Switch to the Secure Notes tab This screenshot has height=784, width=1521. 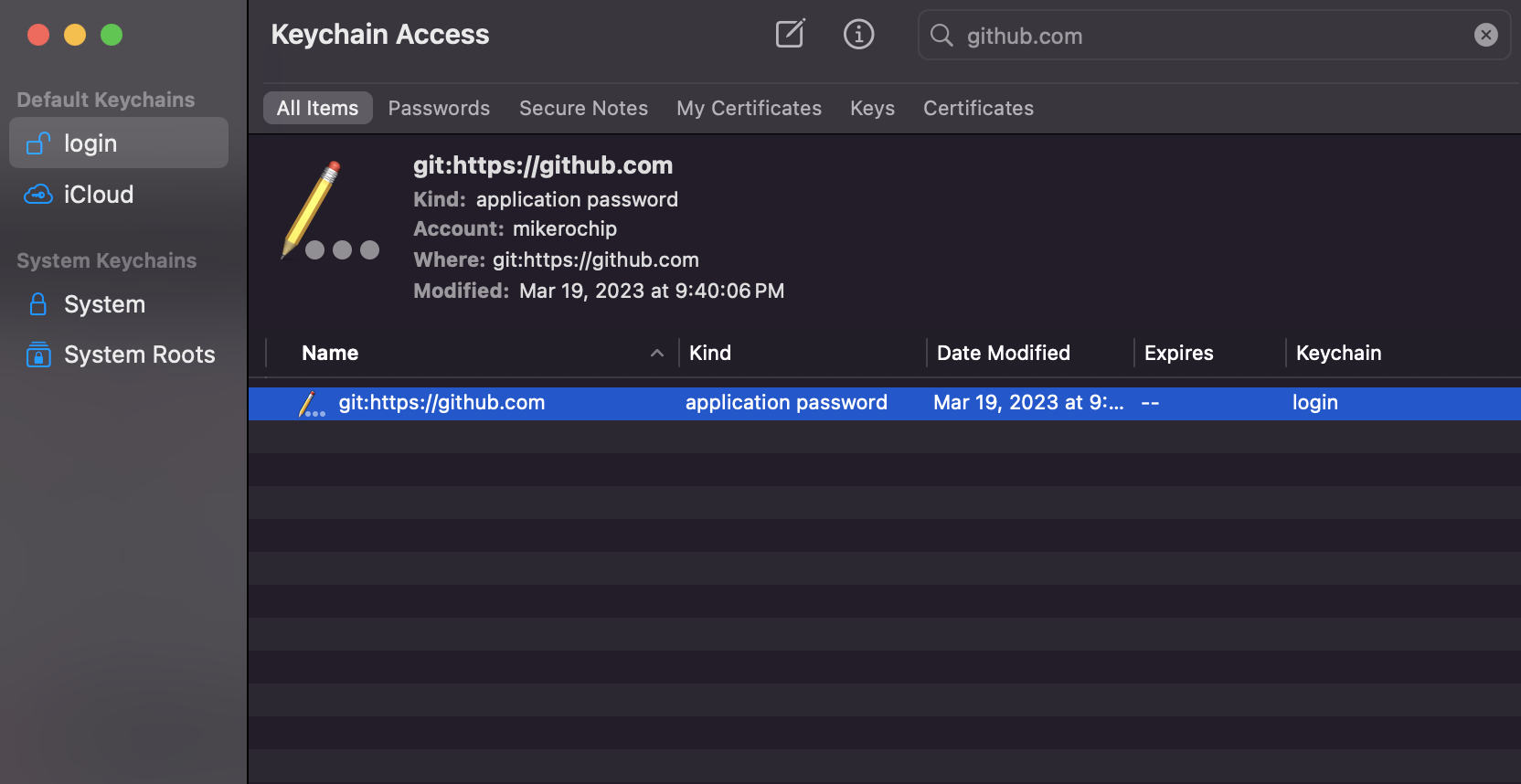click(x=583, y=108)
